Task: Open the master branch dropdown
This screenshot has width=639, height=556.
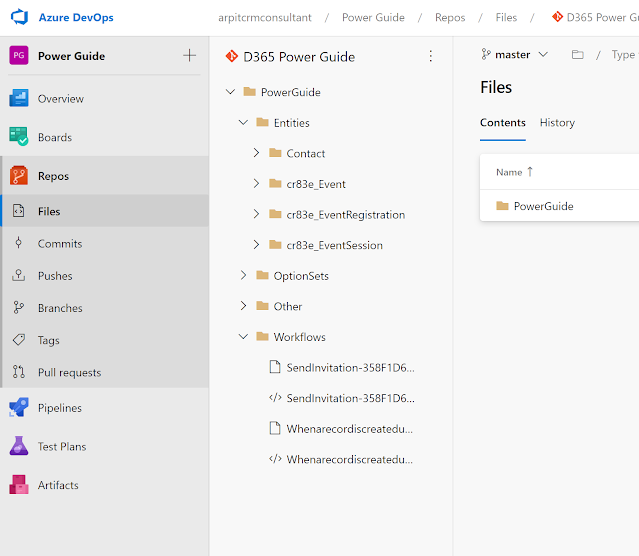Action: coord(515,55)
